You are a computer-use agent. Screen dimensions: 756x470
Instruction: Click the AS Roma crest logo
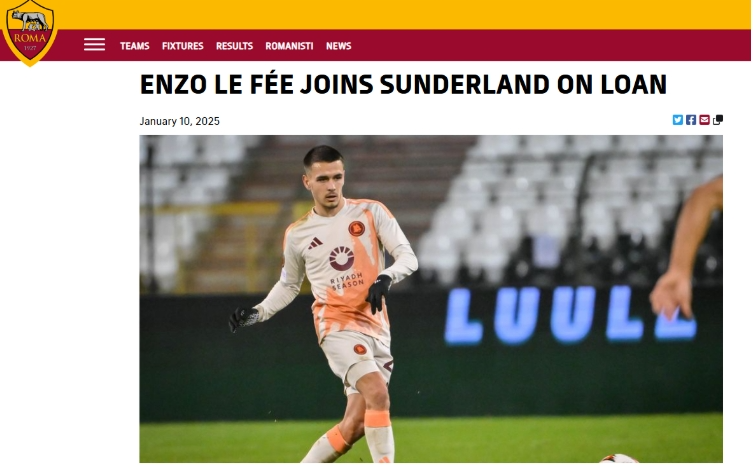tap(30, 32)
